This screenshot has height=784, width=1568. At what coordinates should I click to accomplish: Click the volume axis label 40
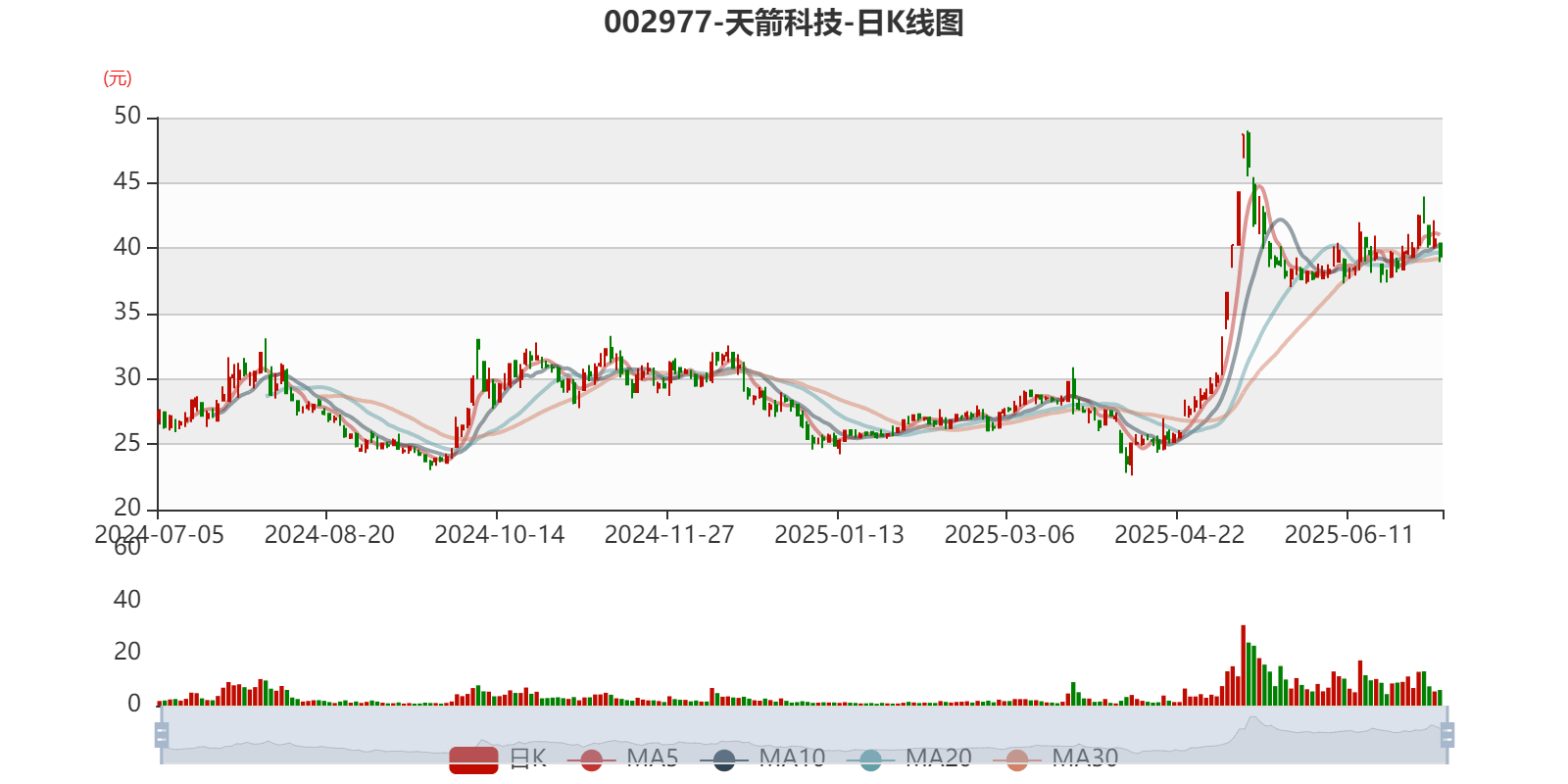(127, 600)
